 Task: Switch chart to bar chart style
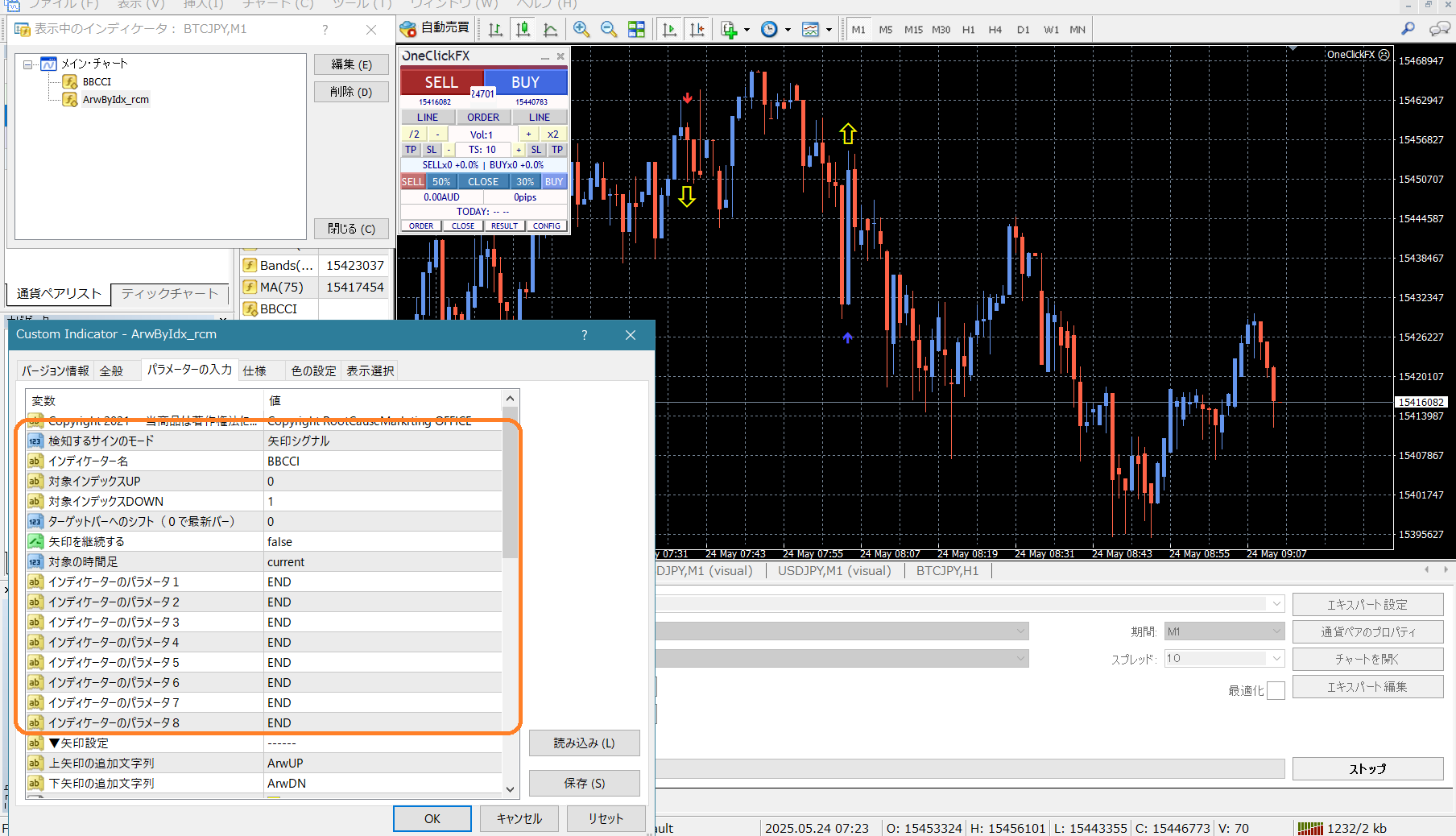click(495, 30)
